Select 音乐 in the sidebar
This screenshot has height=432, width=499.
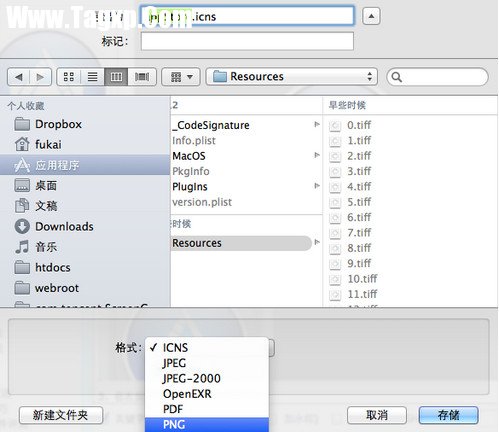pyautogui.click(x=85, y=247)
